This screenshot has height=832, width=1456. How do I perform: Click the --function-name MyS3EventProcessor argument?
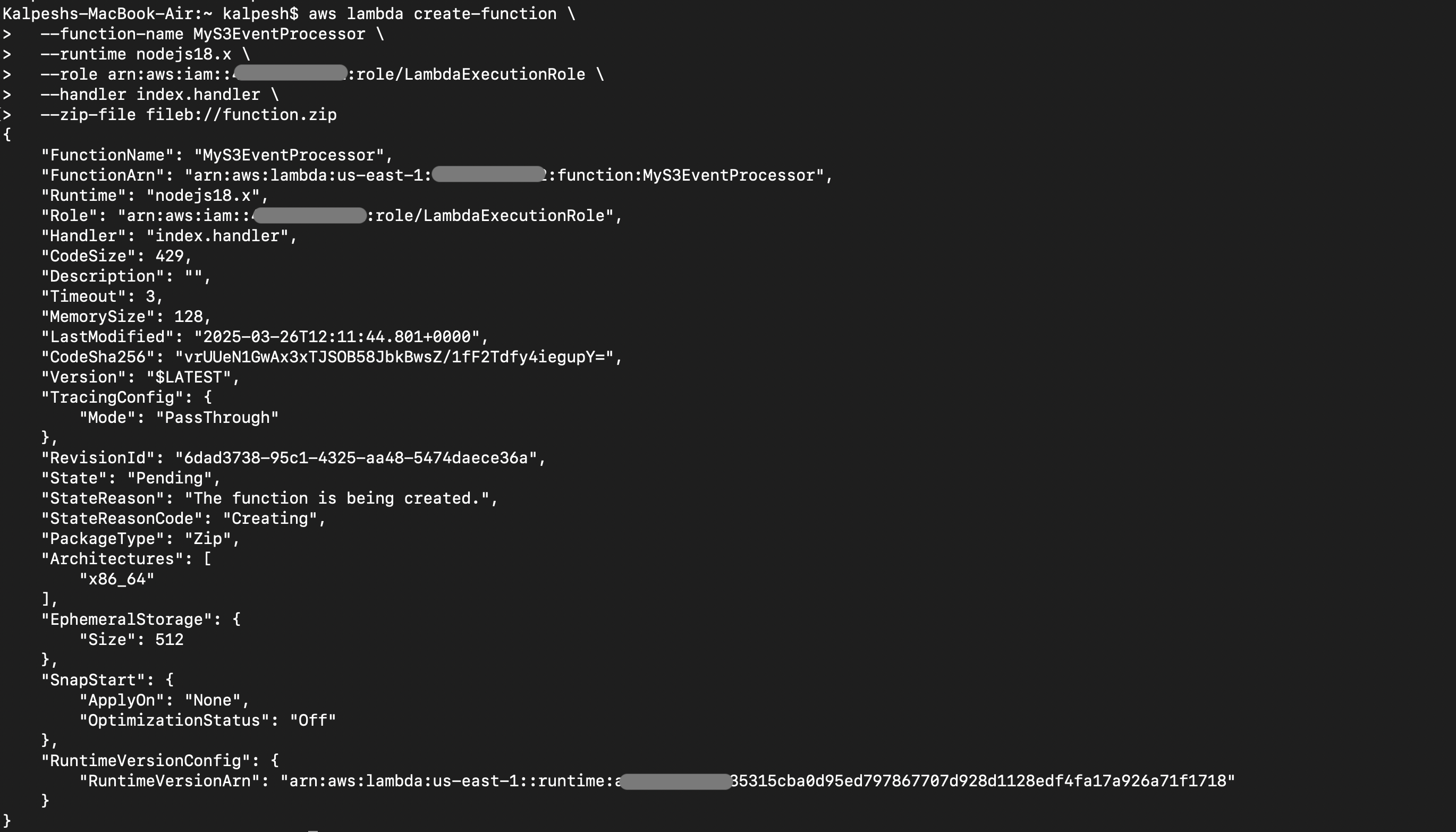[x=212, y=33]
